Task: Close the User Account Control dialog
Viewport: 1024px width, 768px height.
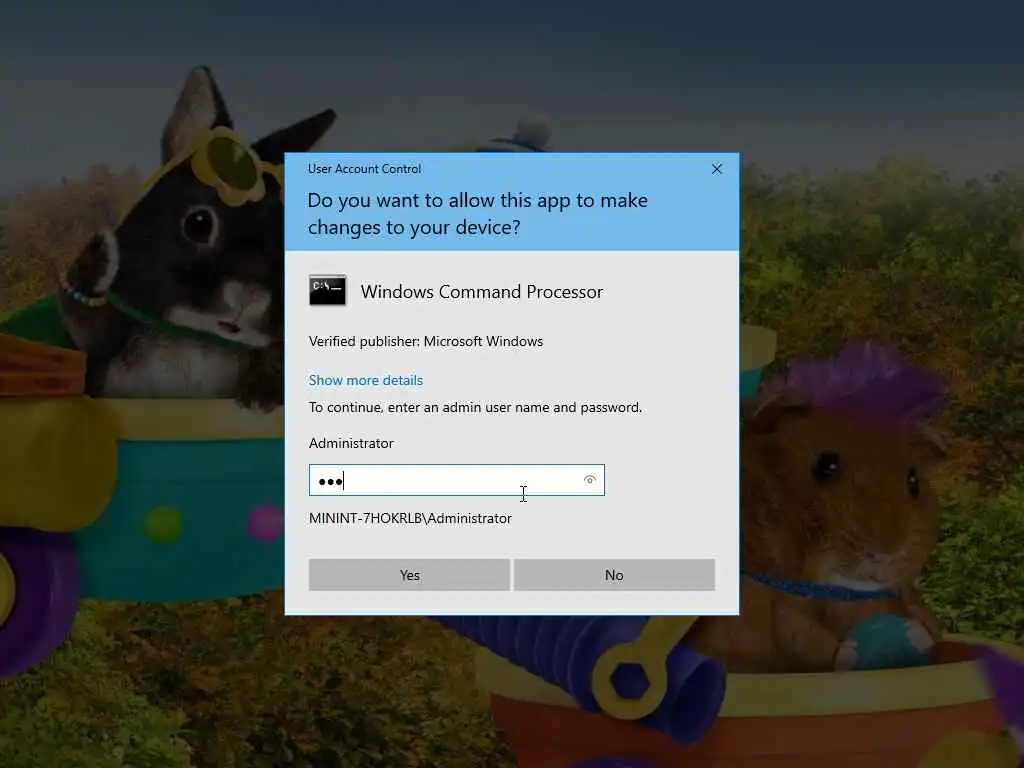Action: (x=716, y=169)
